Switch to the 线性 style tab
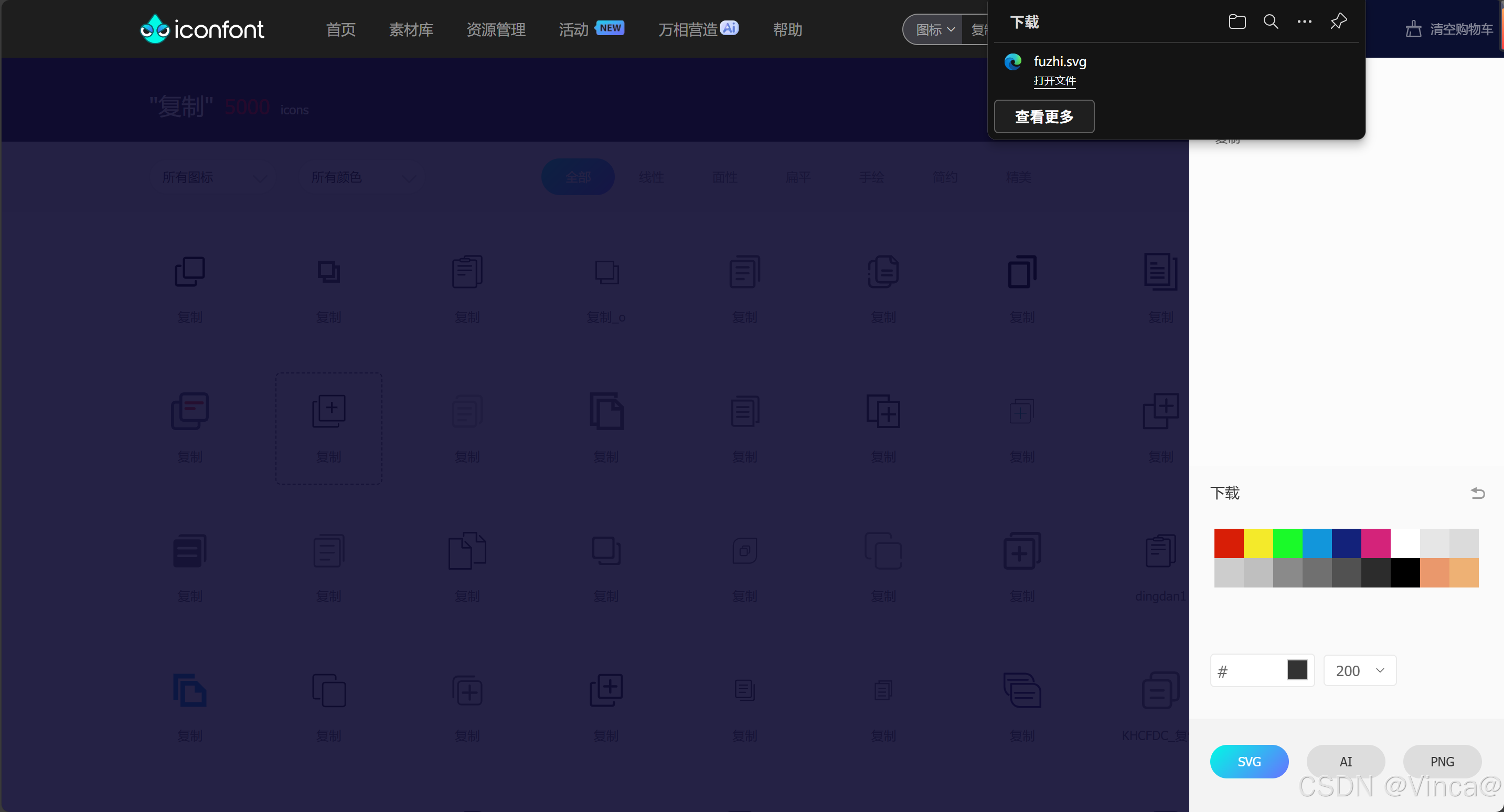Viewport: 1504px width, 812px height. click(x=650, y=177)
